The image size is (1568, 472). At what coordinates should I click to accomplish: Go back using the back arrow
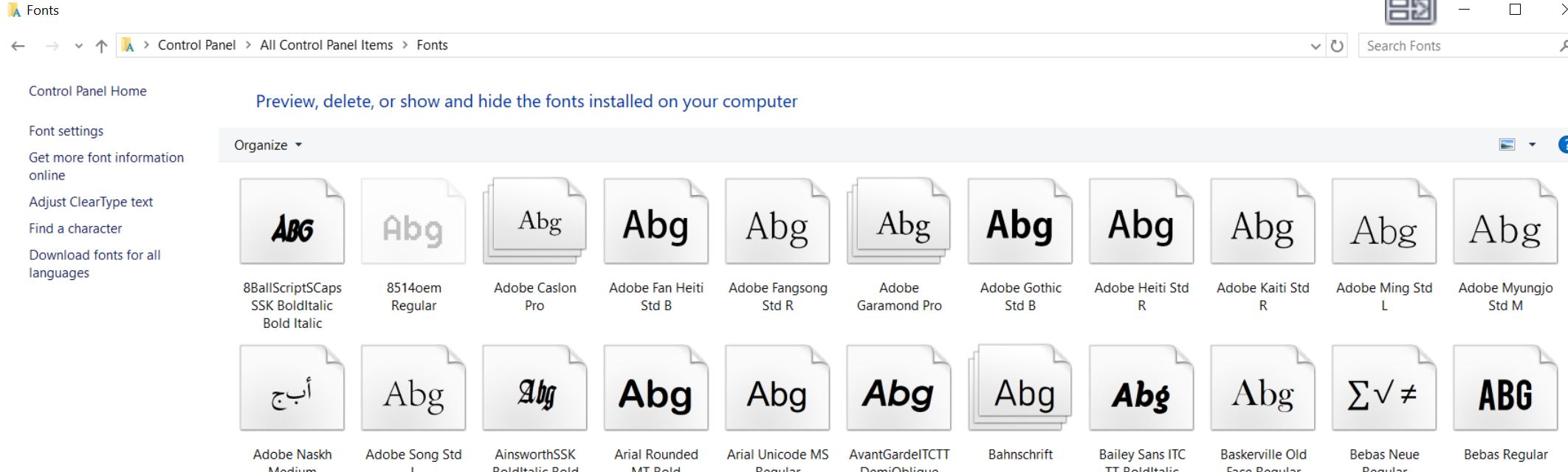tap(18, 46)
